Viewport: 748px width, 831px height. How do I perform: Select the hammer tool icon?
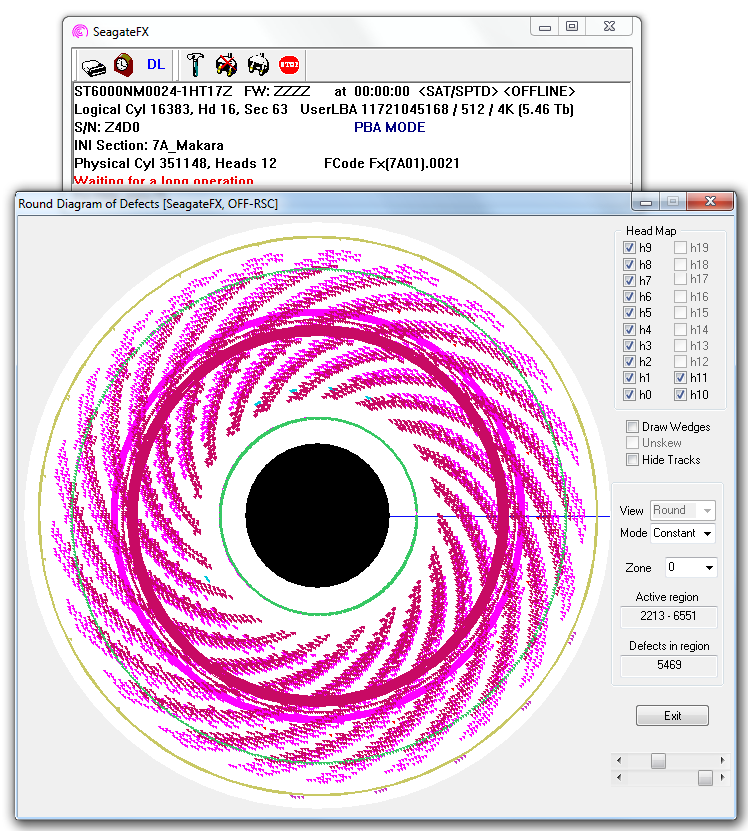point(195,65)
